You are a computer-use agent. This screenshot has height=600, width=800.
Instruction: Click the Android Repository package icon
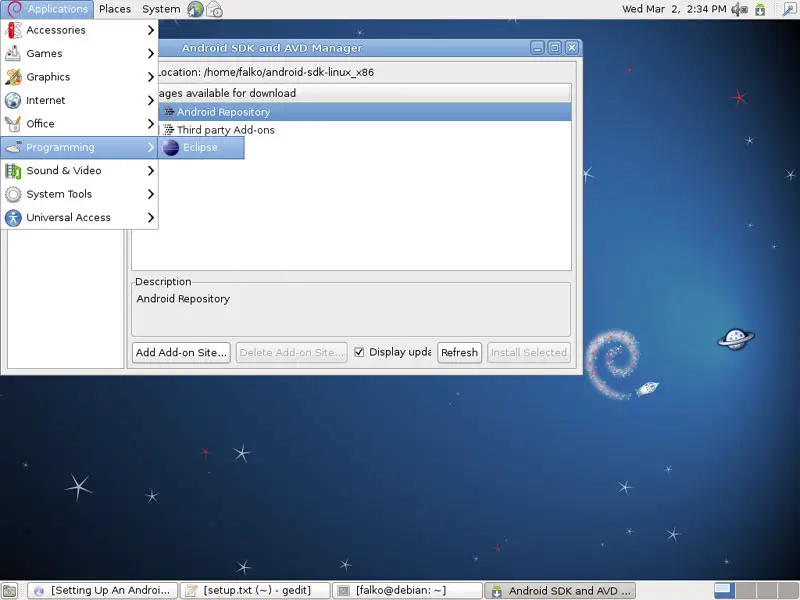(169, 112)
